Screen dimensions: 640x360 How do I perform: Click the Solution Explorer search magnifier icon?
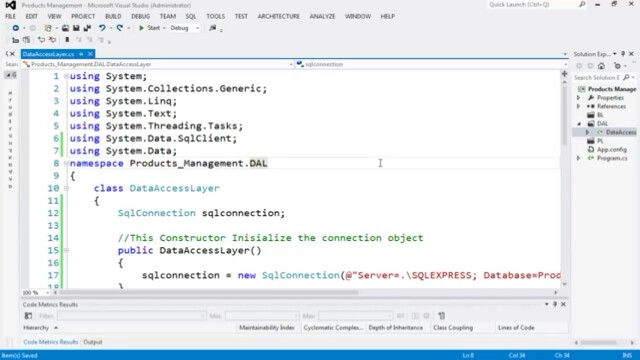point(627,78)
